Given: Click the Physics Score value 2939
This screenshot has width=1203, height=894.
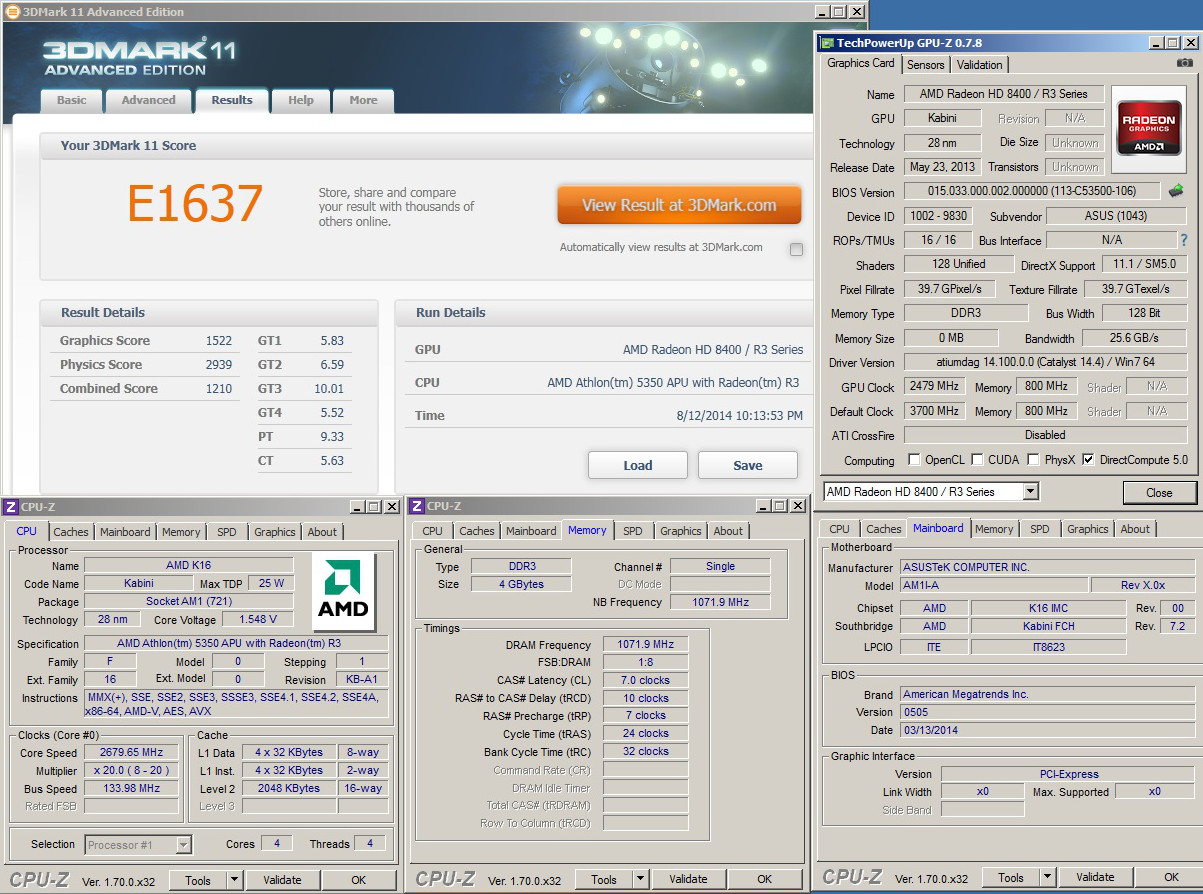Looking at the screenshot, I should [x=219, y=365].
